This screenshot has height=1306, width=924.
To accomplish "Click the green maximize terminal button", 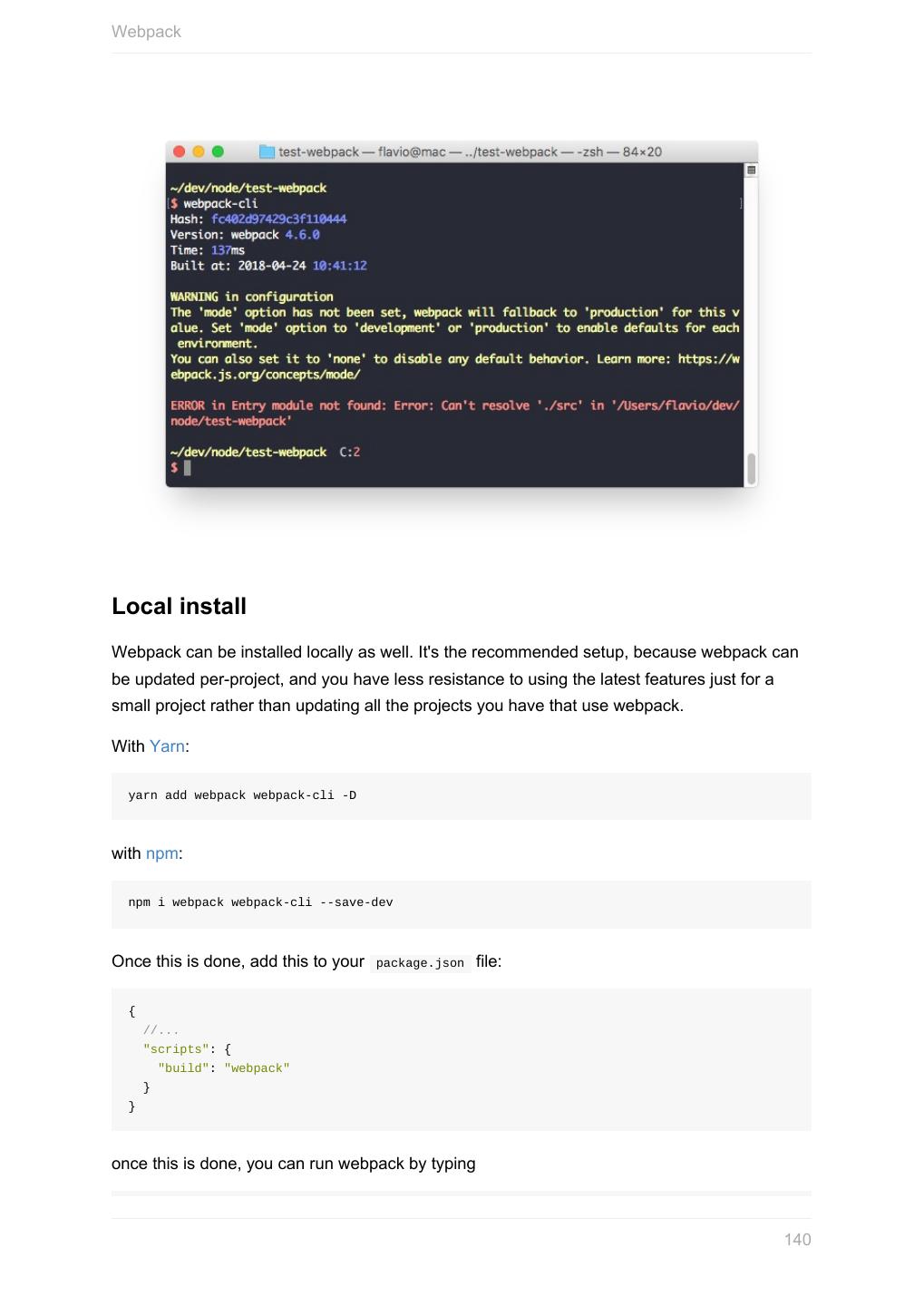I will (218, 151).
